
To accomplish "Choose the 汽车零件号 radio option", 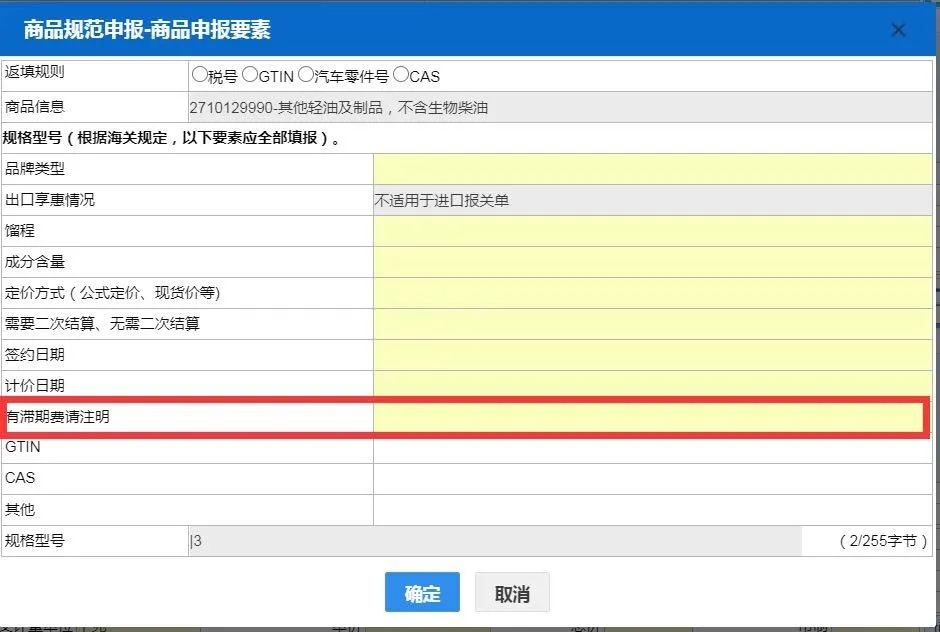I will coord(306,76).
